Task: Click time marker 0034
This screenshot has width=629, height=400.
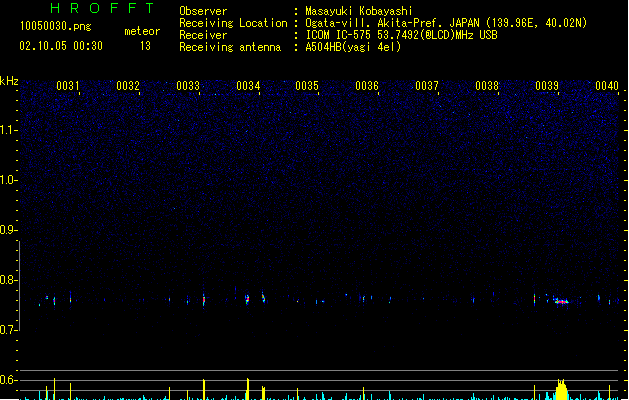Action: (248, 86)
